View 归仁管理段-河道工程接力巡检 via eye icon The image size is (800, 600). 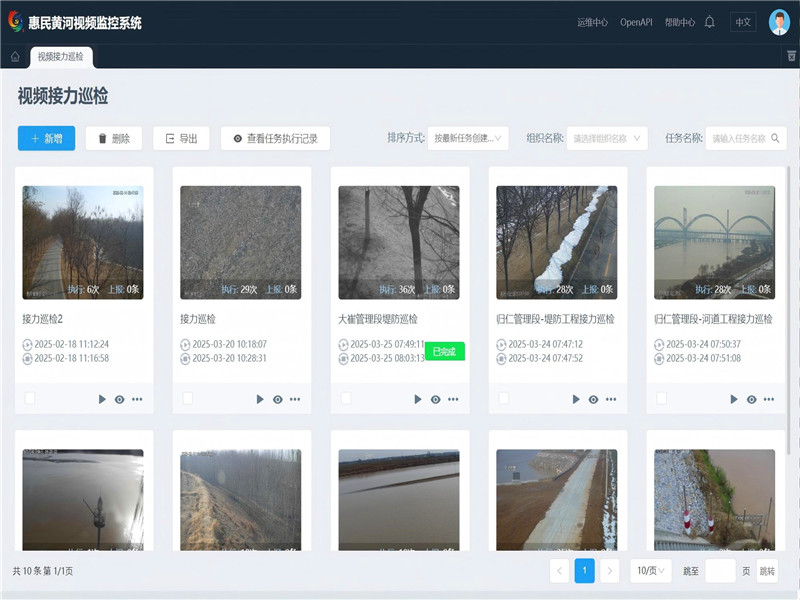[x=752, y=399]
